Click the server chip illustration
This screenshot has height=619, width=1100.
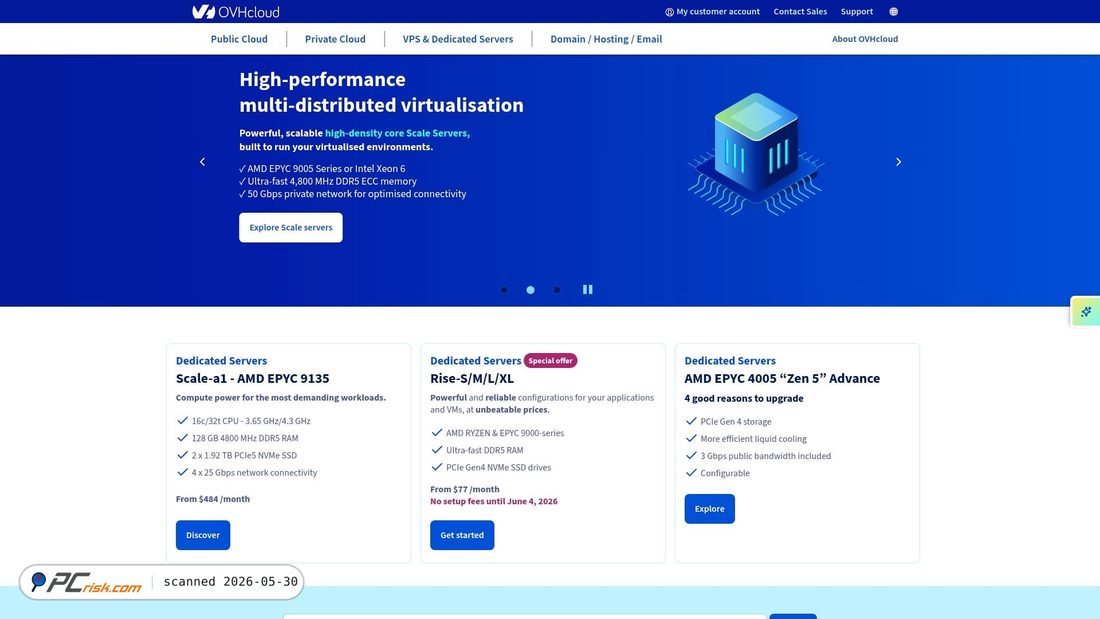pos(755,154)
